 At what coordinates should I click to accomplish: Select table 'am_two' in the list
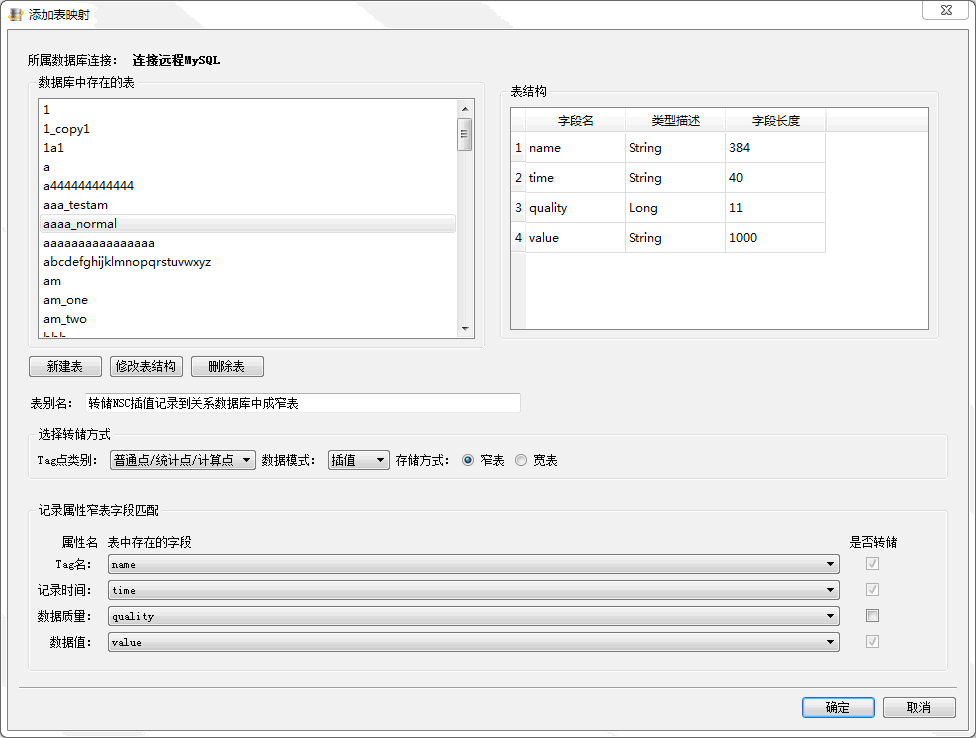(x=248, y=319)
